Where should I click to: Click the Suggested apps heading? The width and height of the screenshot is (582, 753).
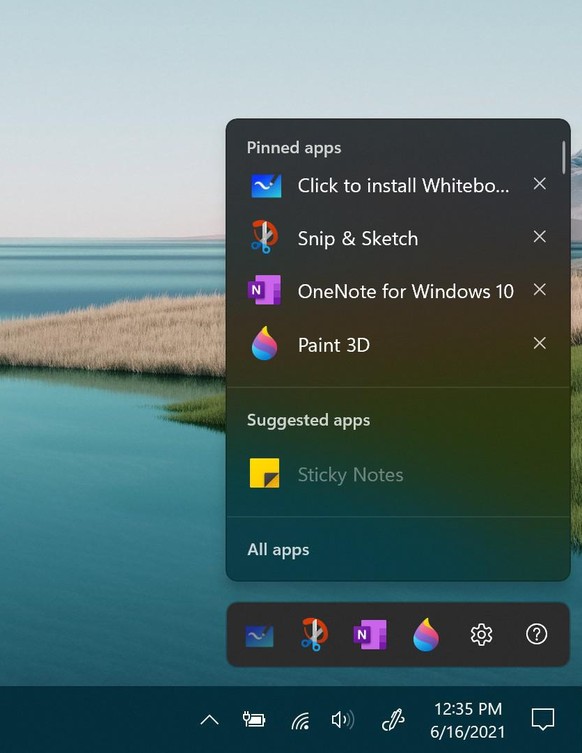click(308, 420)
